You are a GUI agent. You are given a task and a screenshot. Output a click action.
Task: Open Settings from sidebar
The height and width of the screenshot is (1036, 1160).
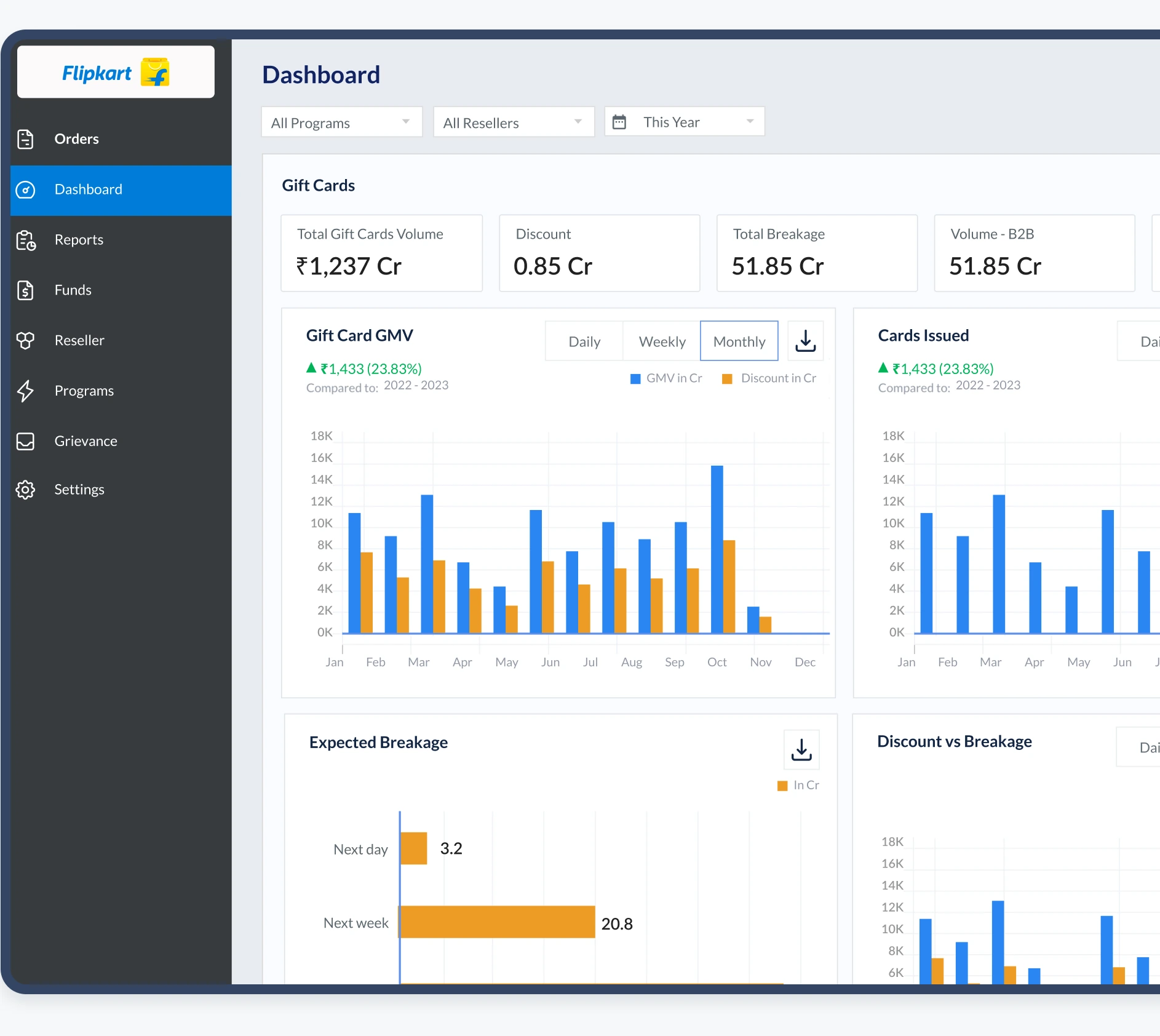coord(121,490)
